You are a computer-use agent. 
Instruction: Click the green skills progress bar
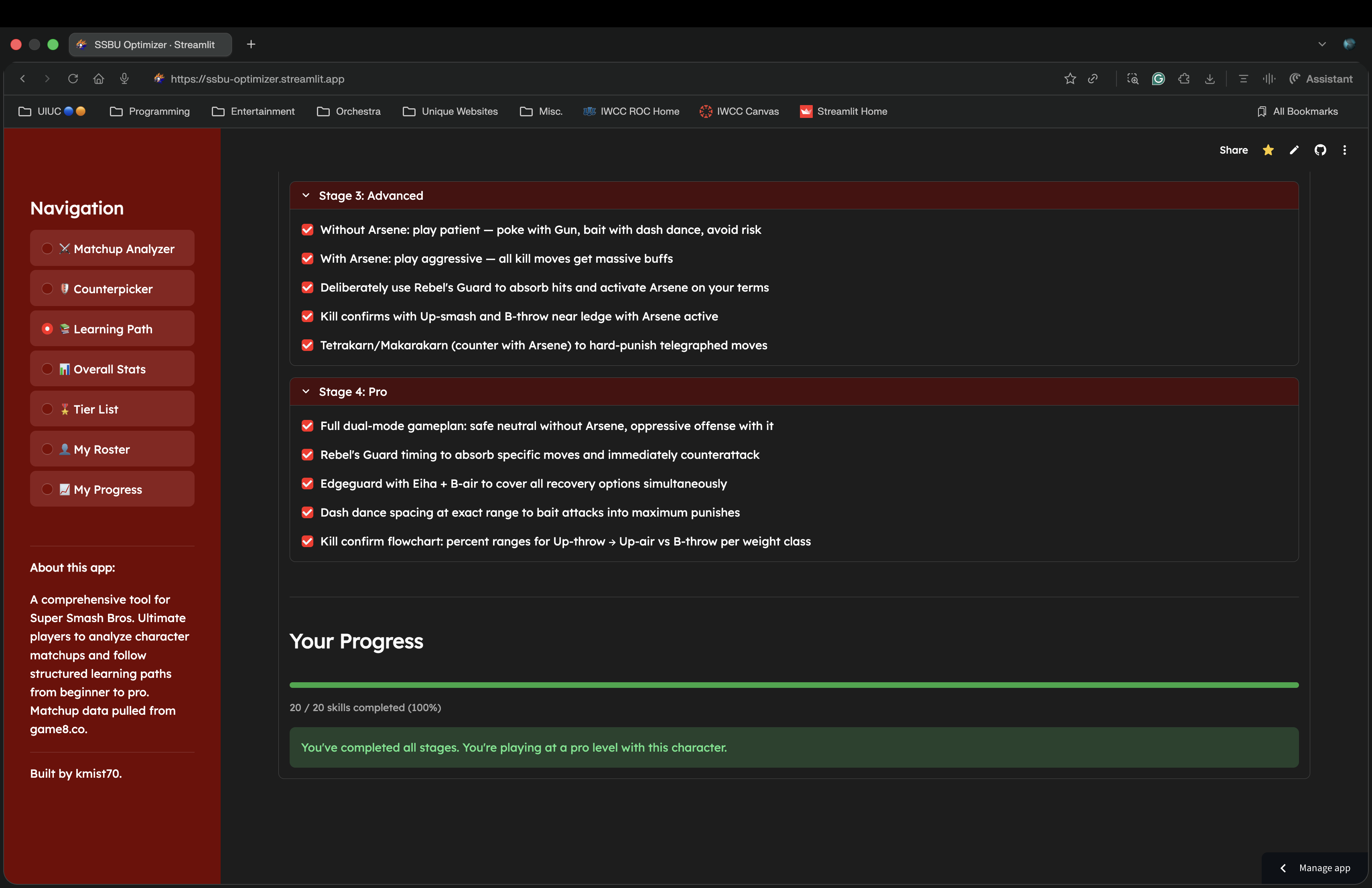click(794, 685)
